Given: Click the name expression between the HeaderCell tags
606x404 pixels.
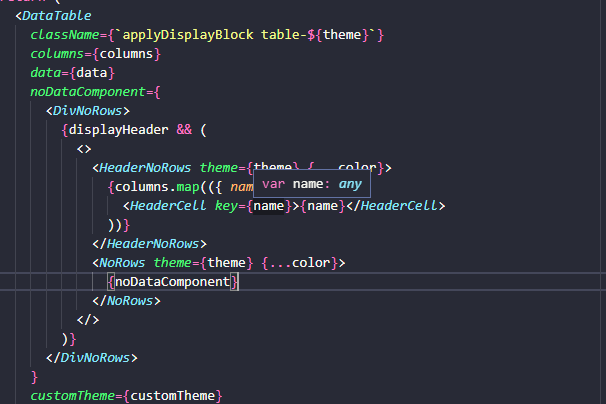Looking at the screenshot, I should [x=322, y=206].
